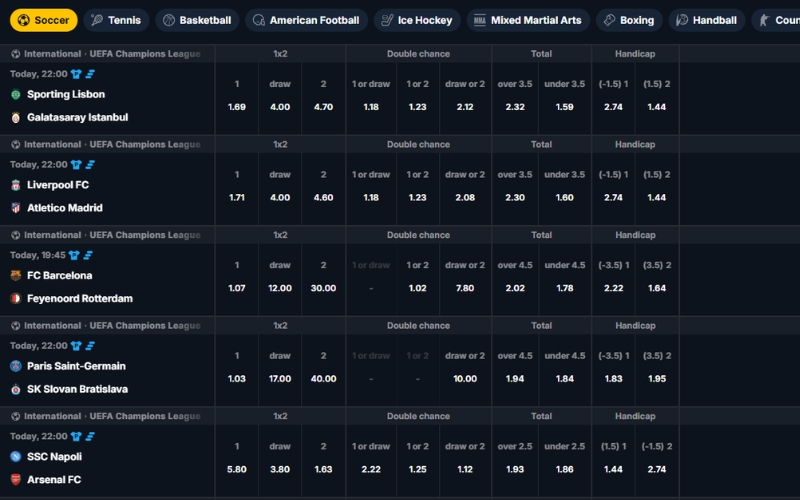Image resolution: width=800 pixels, height=500 pixels.
Task: Click the glove icon in Boxing tab
Action: [609, 20]
